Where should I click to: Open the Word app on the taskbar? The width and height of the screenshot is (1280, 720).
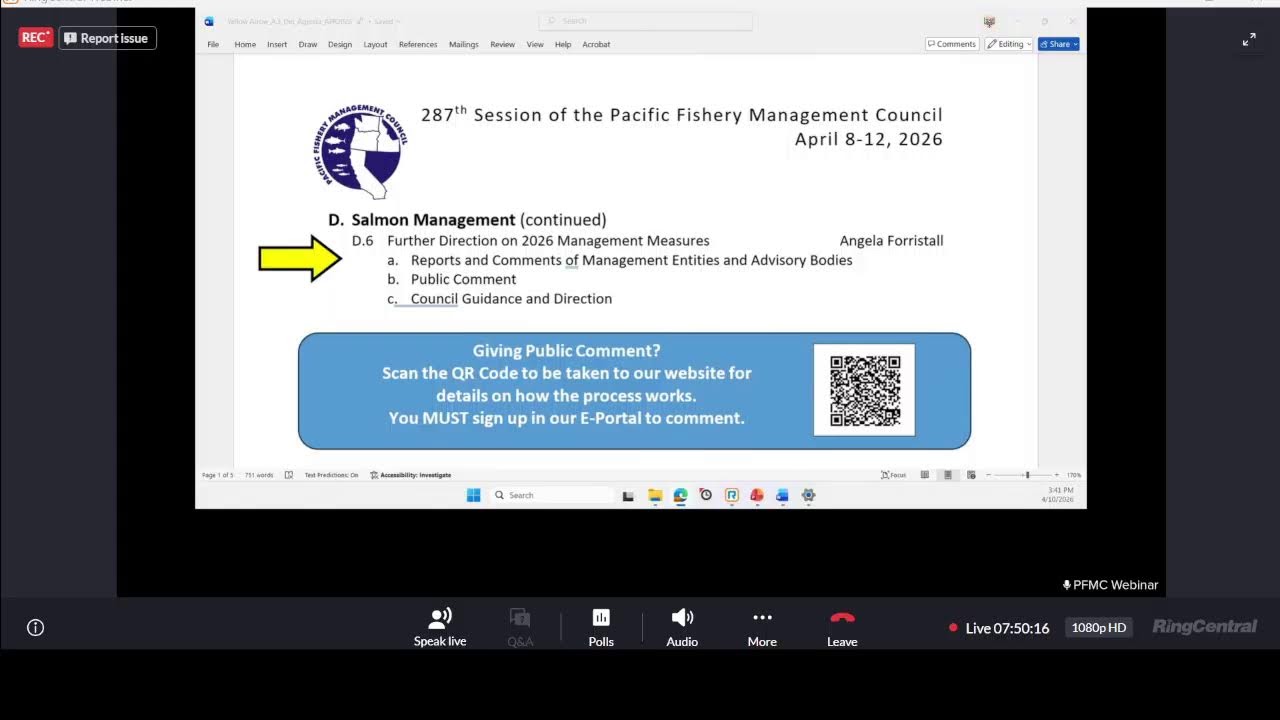[782, 495]
